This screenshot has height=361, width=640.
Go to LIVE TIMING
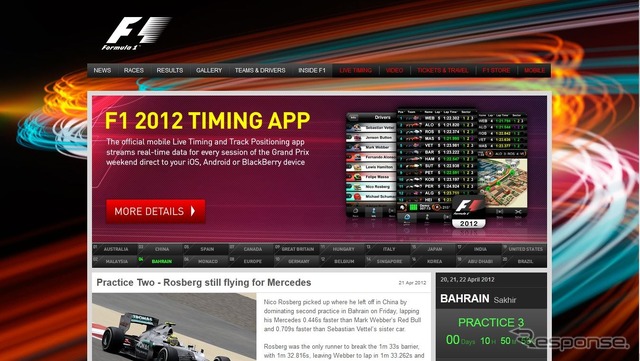[x=356, y=70]
